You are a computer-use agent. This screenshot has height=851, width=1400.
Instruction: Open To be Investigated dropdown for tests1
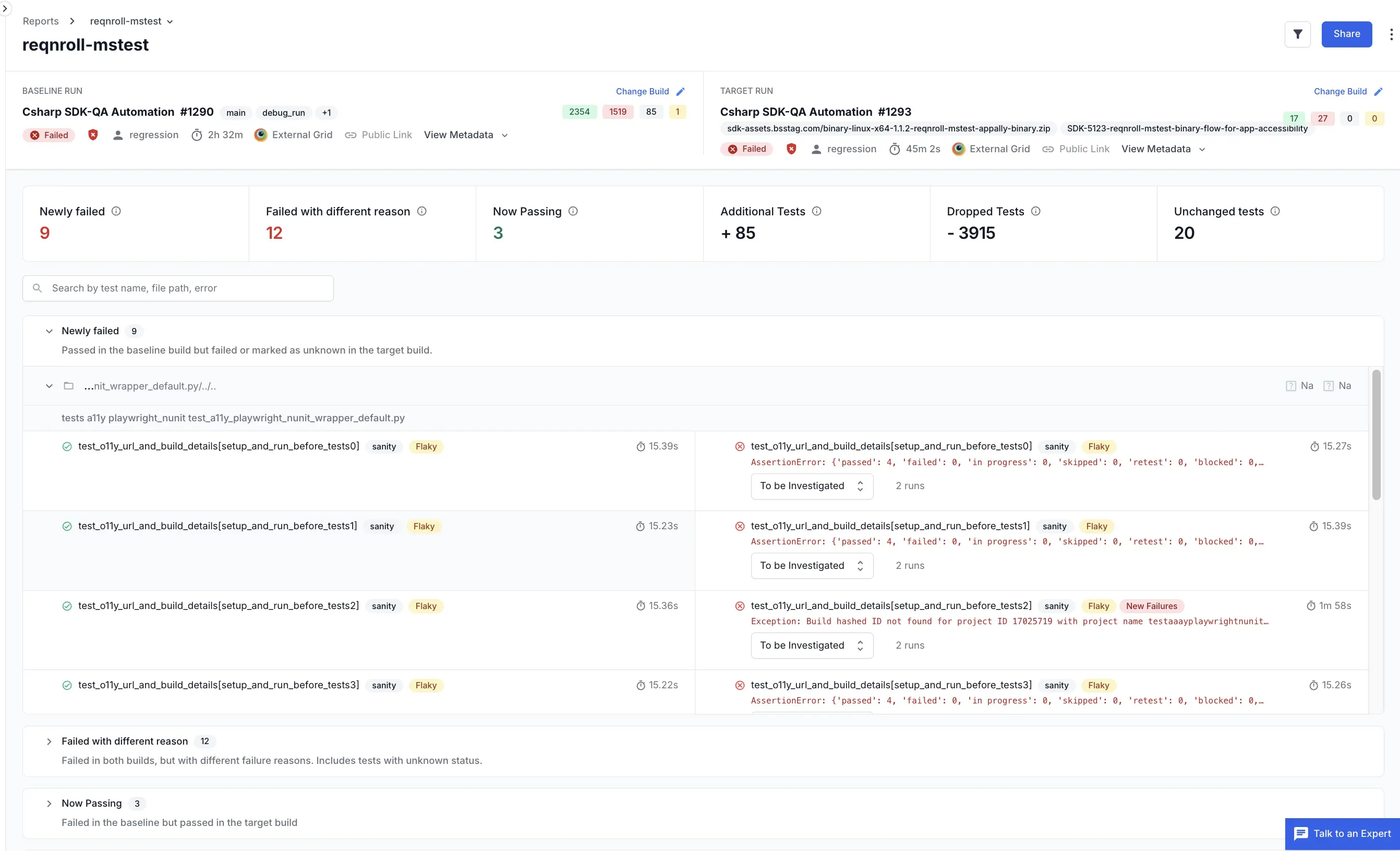812,565
